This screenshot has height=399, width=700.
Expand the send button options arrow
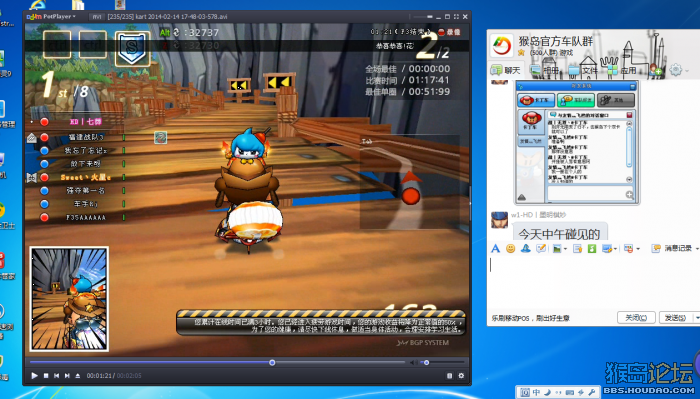[x=696, y=318]
